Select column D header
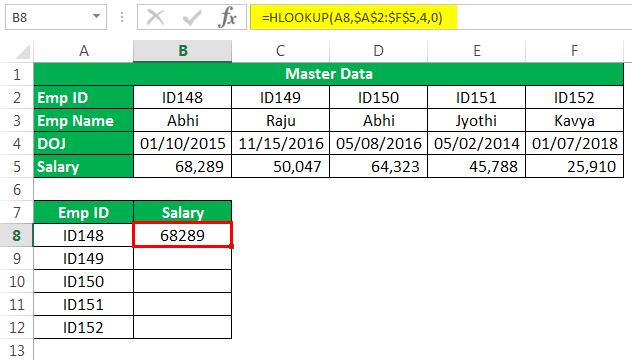Screen dimensions: 632x360 click(378, 51)
